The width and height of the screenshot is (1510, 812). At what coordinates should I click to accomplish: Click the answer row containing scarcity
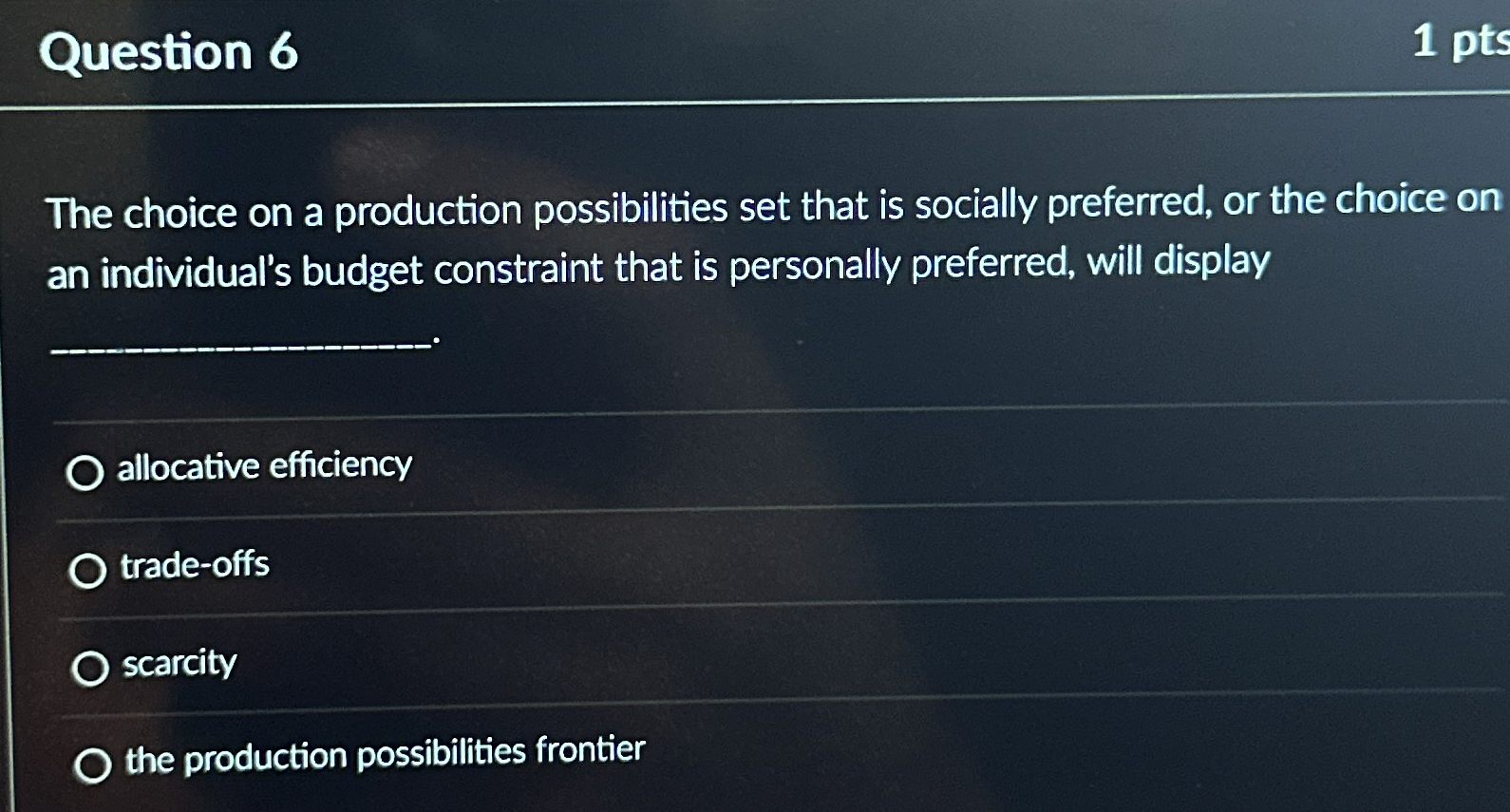pyautogui.click(x=665, y=665)
